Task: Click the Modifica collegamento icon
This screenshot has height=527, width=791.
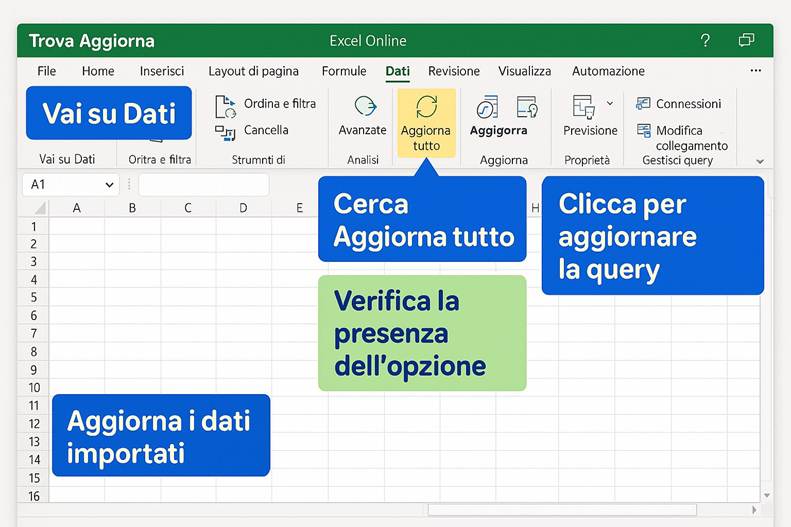Action: [x=644, y=130]
